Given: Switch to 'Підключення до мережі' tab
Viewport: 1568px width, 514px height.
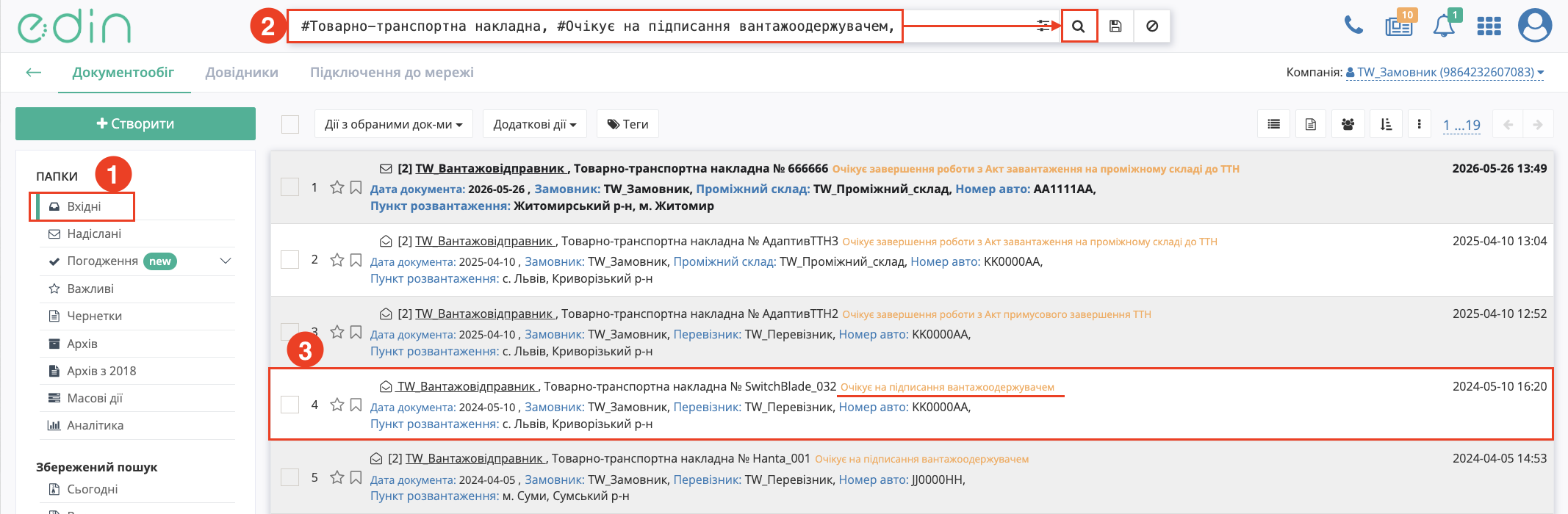Looking at the screenshot, I should (x=392, y=72).
